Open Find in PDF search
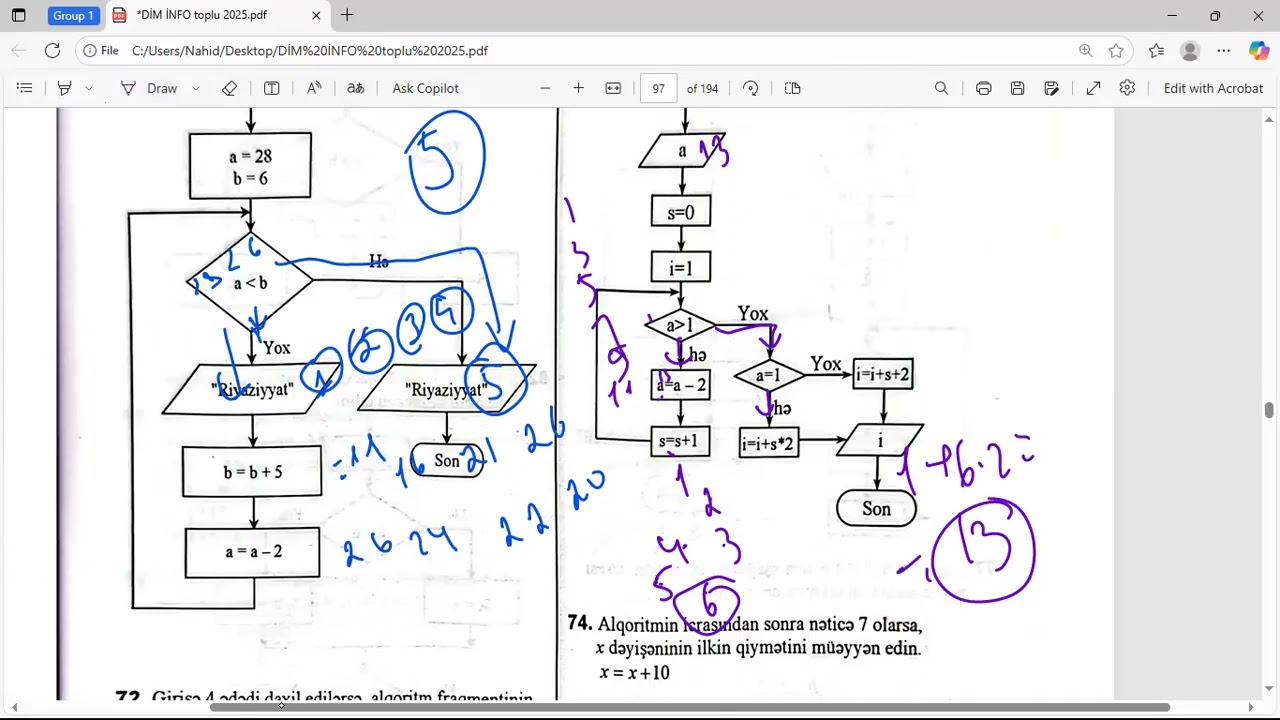The width and height of the screenshot is (1280, 720). pyautogui.click(x=941, y=88)
